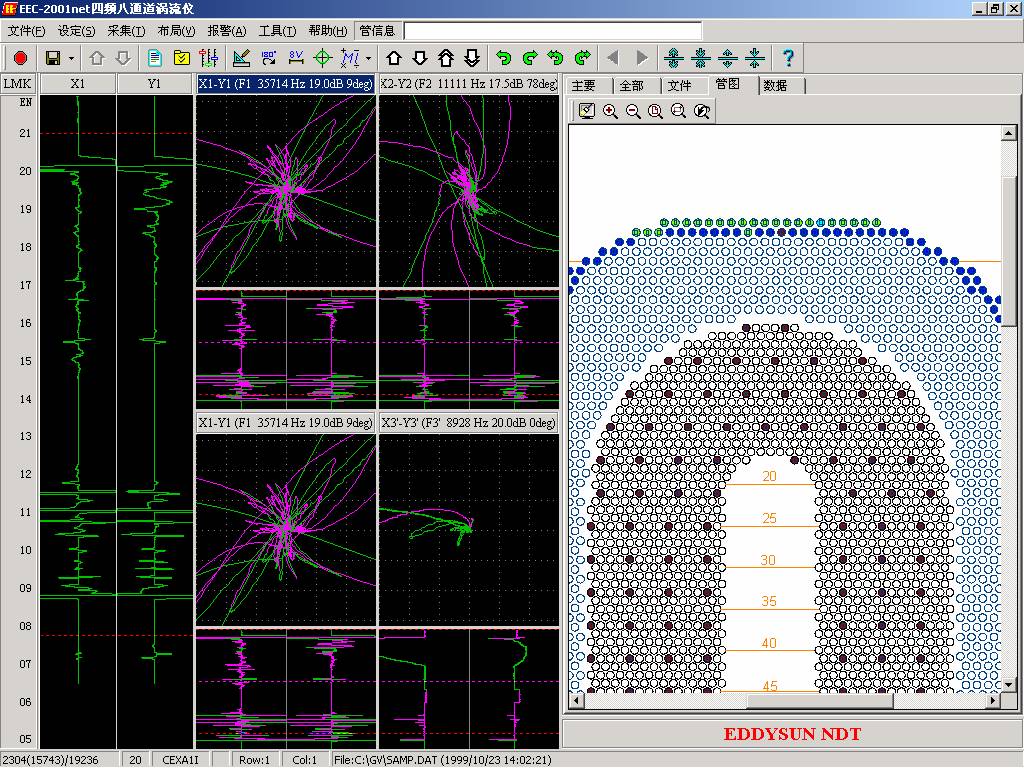Screen dimensions: 1024x768
Task: Click the yellow checklist document icon
Action: click(183, 58)
